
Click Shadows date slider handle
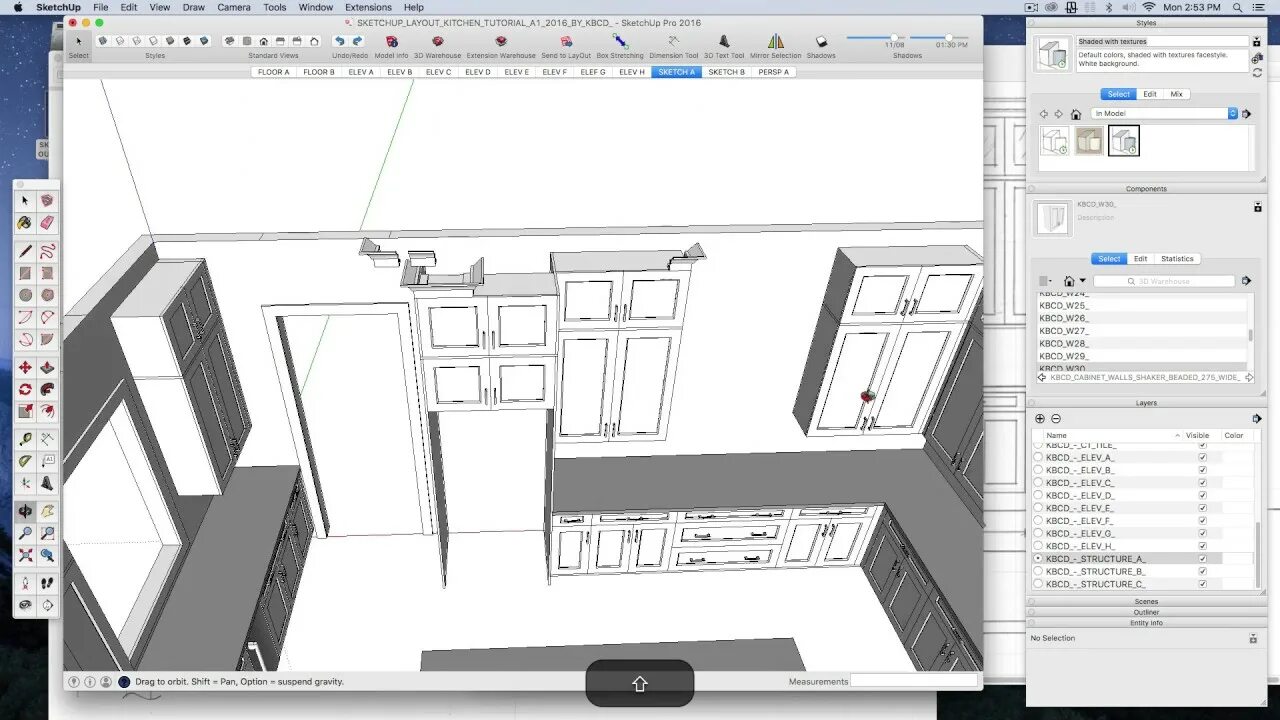point(894,38)
